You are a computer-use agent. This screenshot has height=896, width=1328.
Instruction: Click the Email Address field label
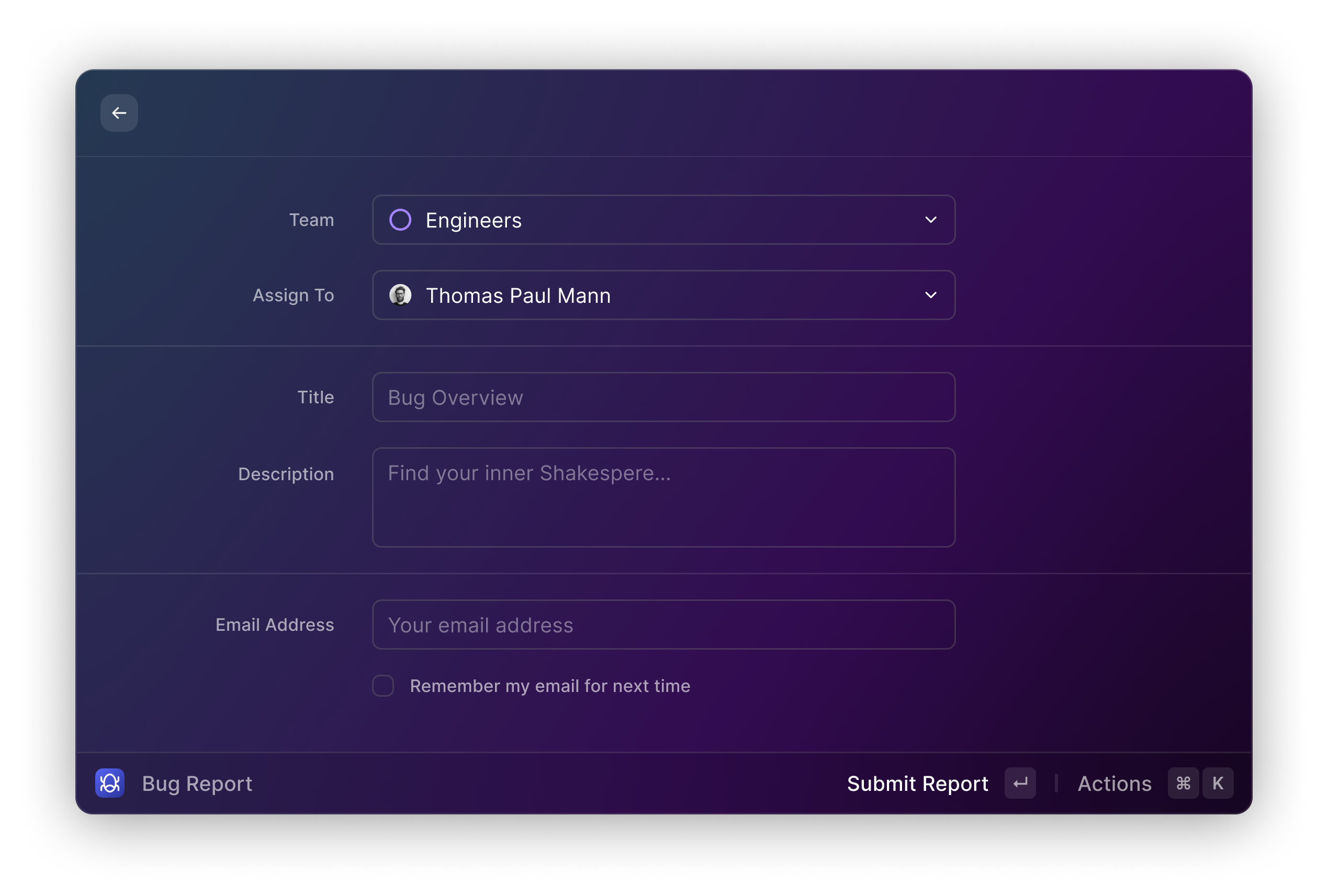274,625
